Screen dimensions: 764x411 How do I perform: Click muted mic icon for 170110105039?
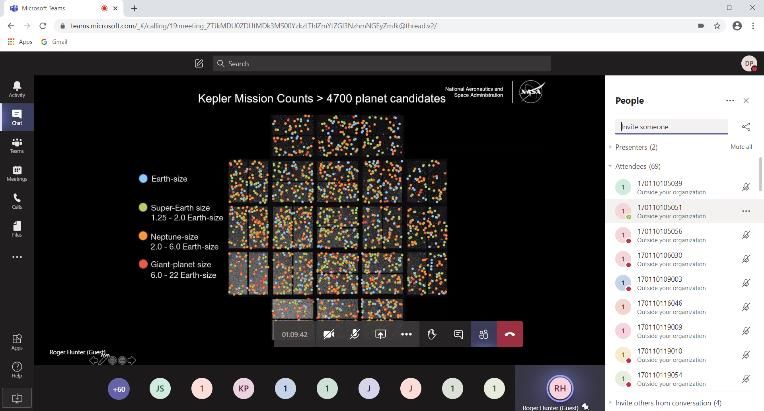(x=746, y=187)
